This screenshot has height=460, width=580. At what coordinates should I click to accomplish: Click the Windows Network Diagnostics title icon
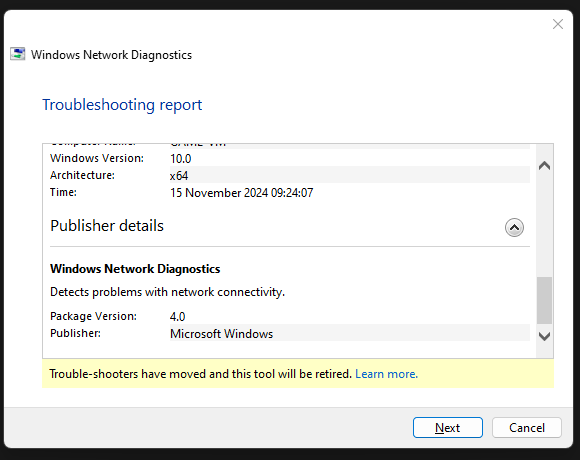click(17, 54)
